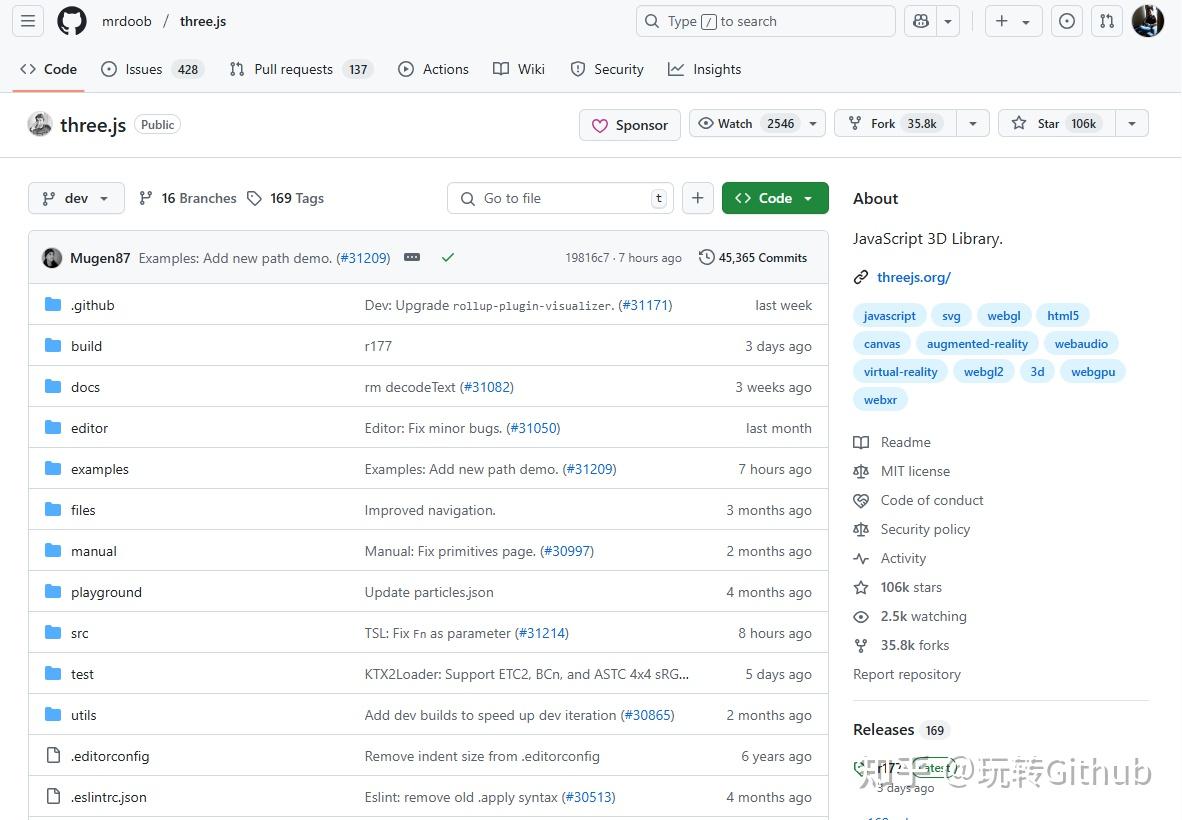This screenshot has width=1182, height=820.
Task: View 35.8k forks link
Action: pos(902,645)
